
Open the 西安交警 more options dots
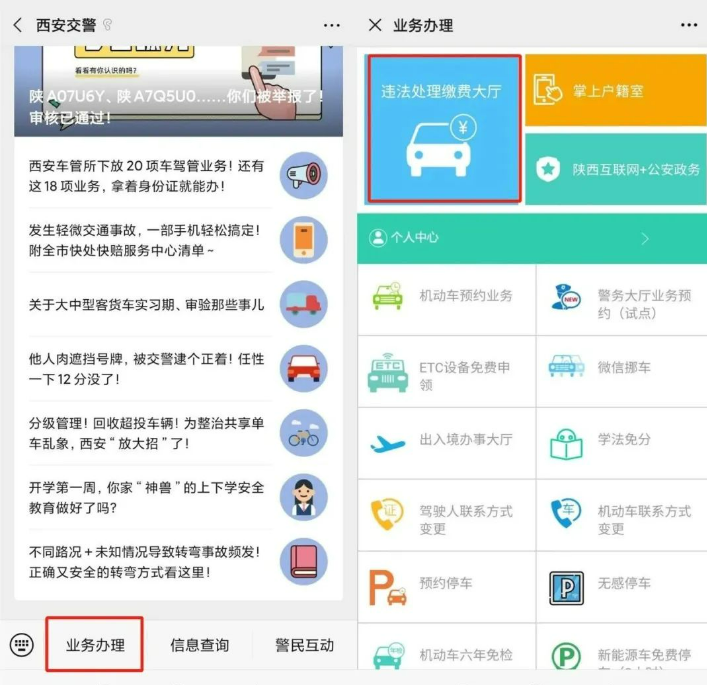(x=332, y=25)
